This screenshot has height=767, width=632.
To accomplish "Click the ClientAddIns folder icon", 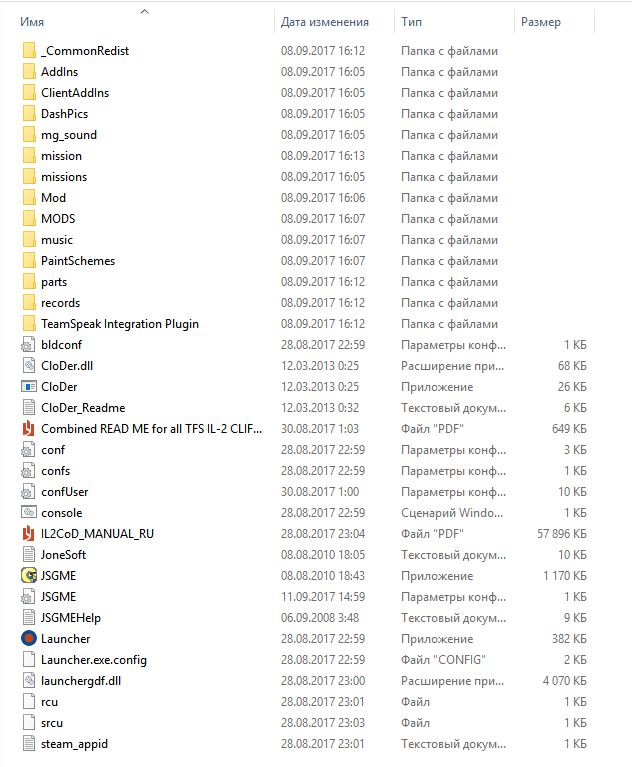I will point(29,93).
